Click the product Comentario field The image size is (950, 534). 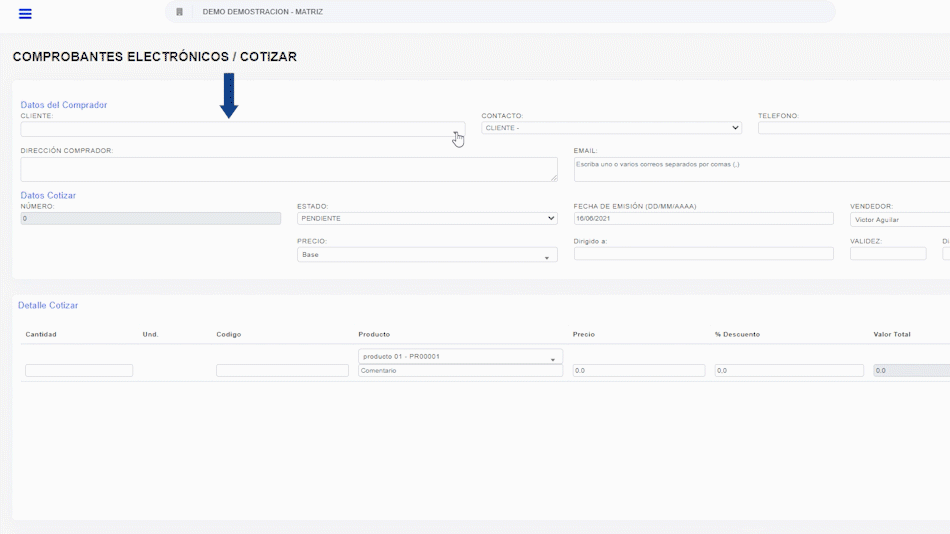[x=460, y=371]
